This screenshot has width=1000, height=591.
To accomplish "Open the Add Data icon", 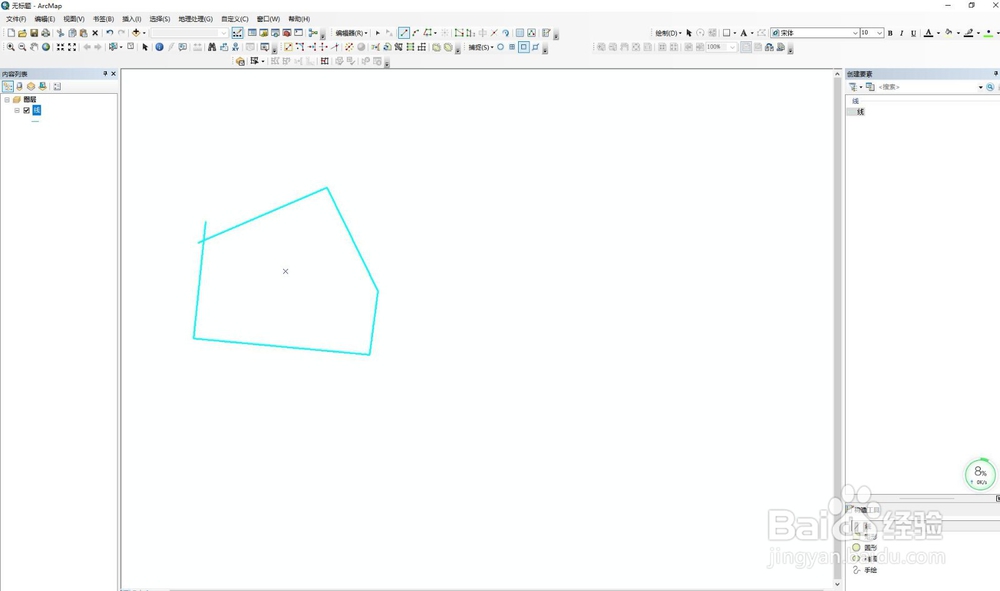I will point(136,31).
